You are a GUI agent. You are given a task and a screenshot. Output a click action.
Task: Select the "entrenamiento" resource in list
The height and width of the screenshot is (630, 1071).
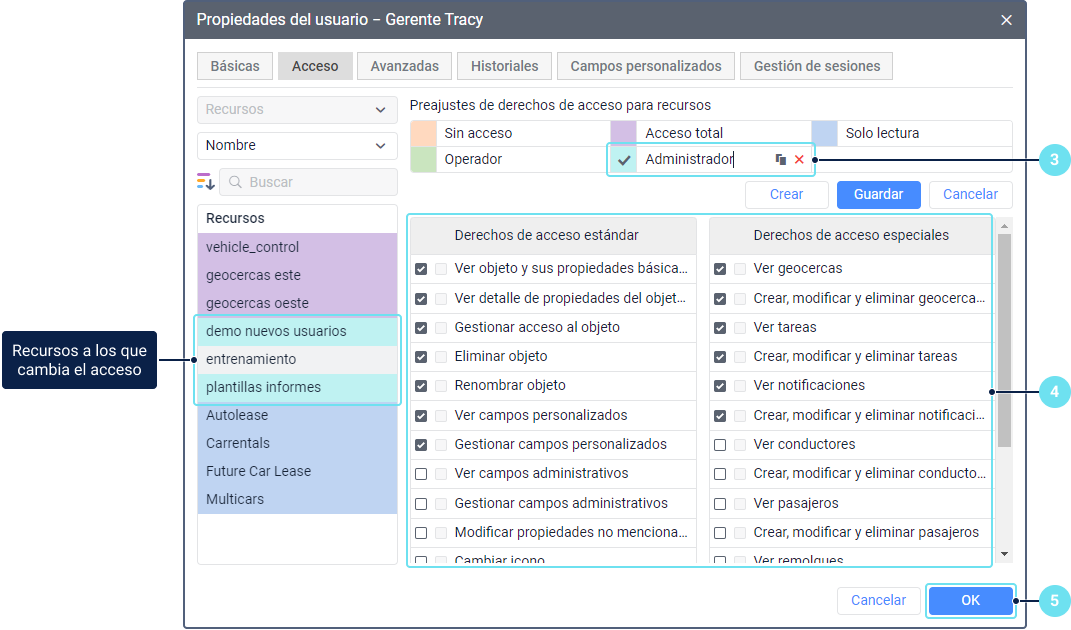251,359
